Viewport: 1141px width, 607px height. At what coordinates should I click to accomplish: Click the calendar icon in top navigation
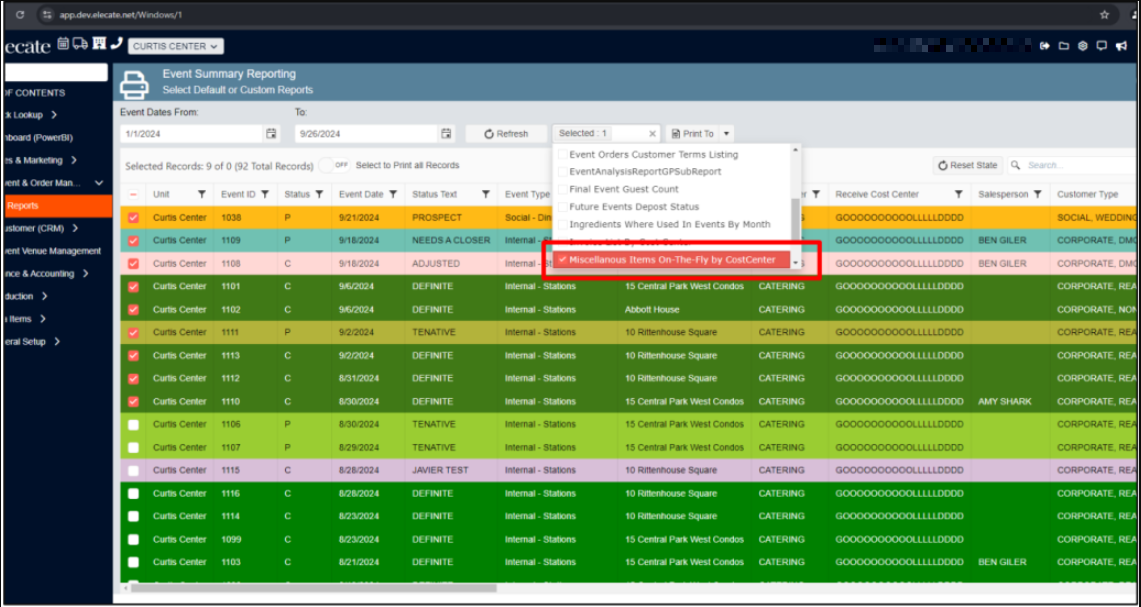click(x=64, y=44)
